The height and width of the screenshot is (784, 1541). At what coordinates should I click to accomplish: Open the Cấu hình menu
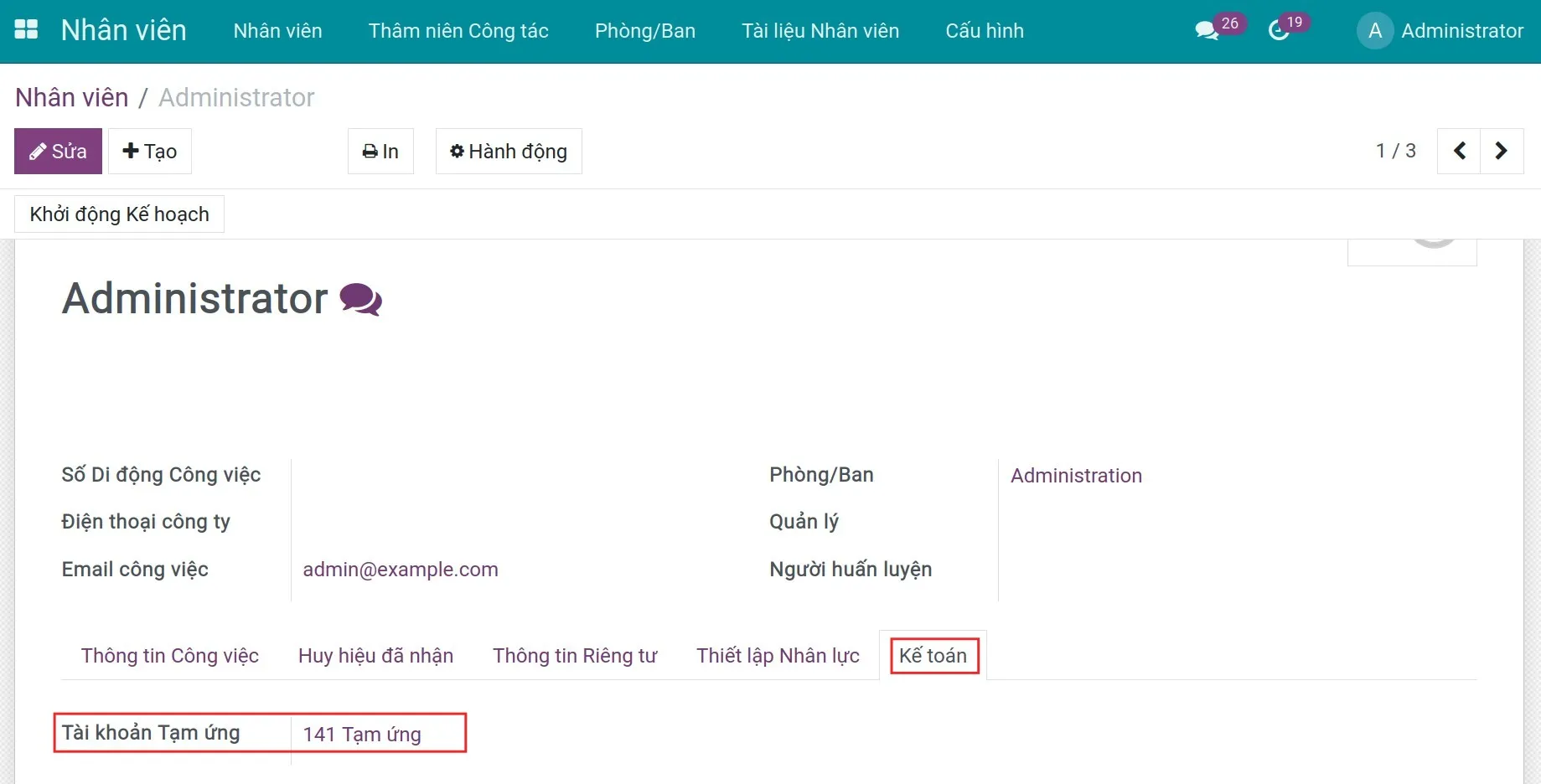(985, 31)
